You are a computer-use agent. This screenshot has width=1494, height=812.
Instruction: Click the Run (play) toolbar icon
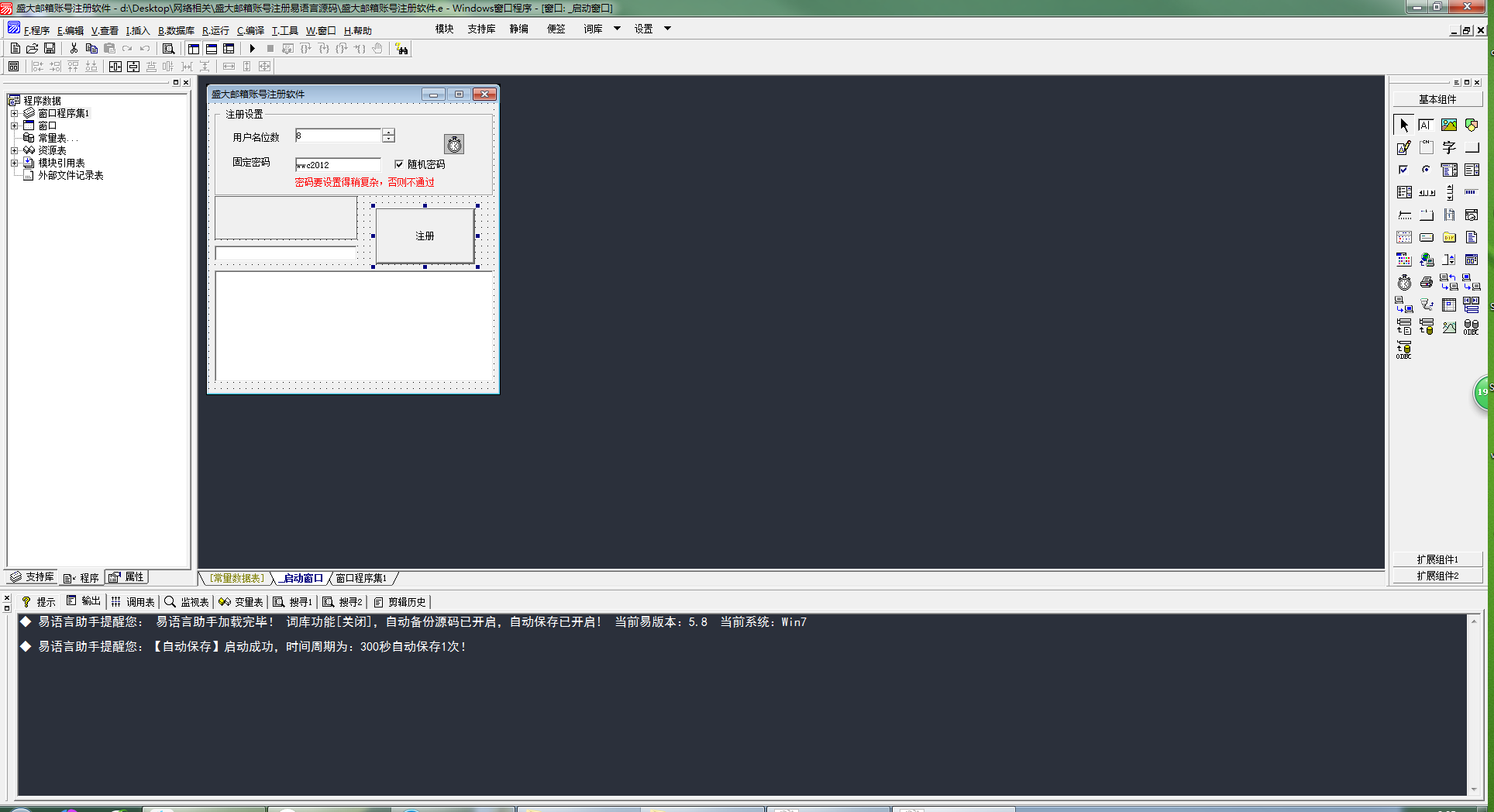pos(253,49)
